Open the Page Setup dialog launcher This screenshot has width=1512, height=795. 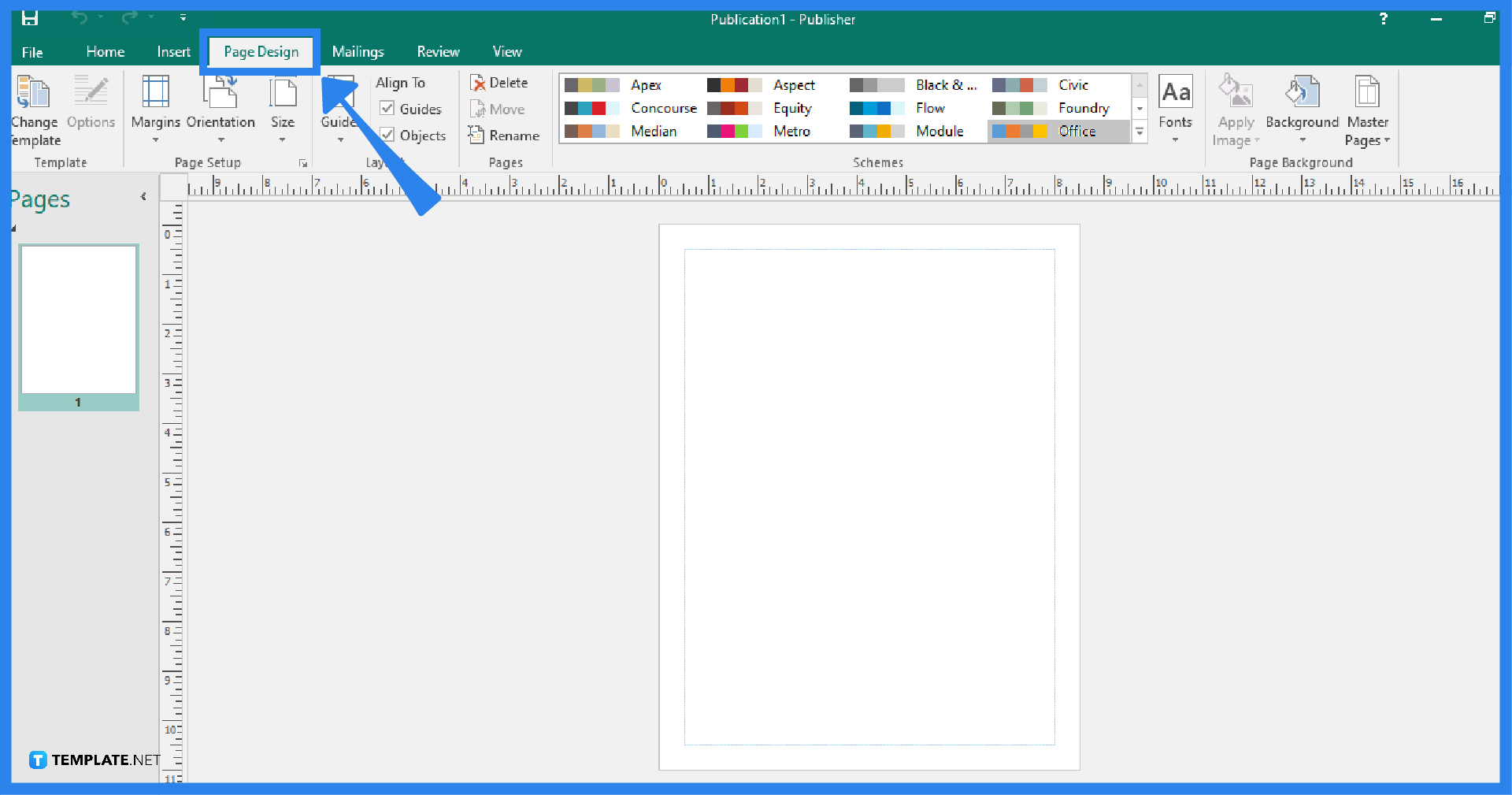coord(303,163)
